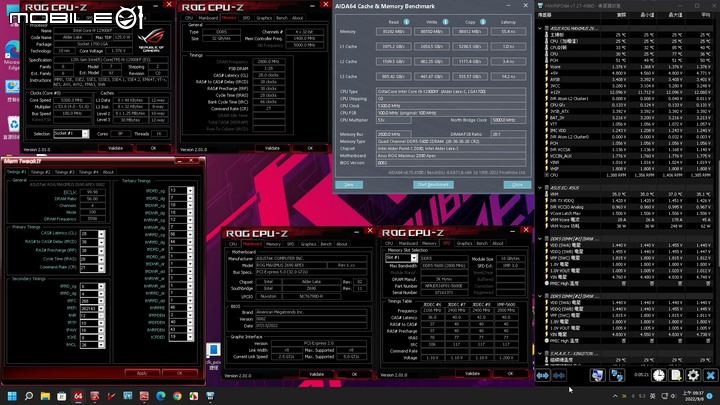
Task: Switch to Timings #2 tab in MemTweakIt
Action: coord(40,172)
